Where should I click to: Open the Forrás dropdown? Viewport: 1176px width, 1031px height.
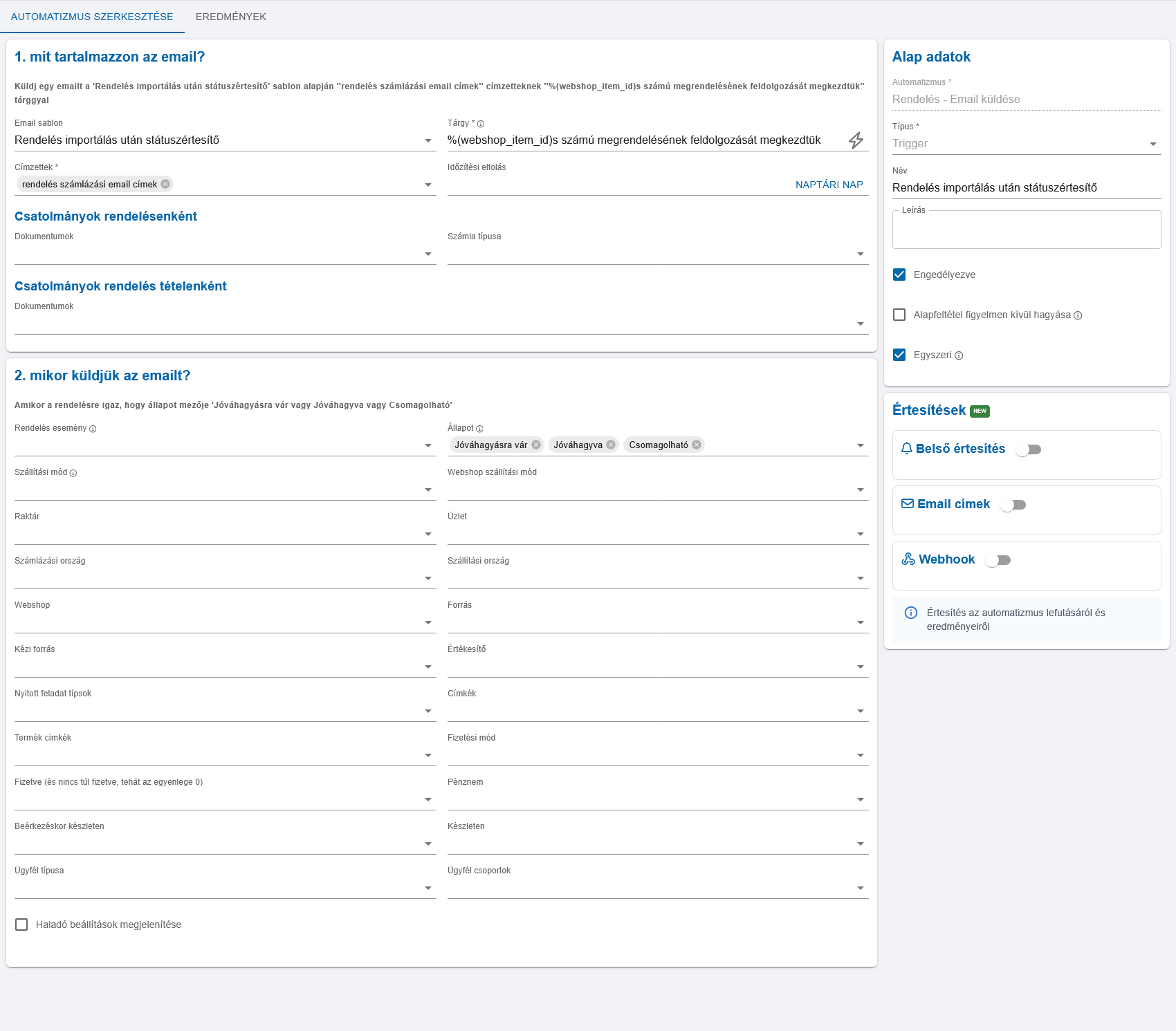click(x=658, y=622)
